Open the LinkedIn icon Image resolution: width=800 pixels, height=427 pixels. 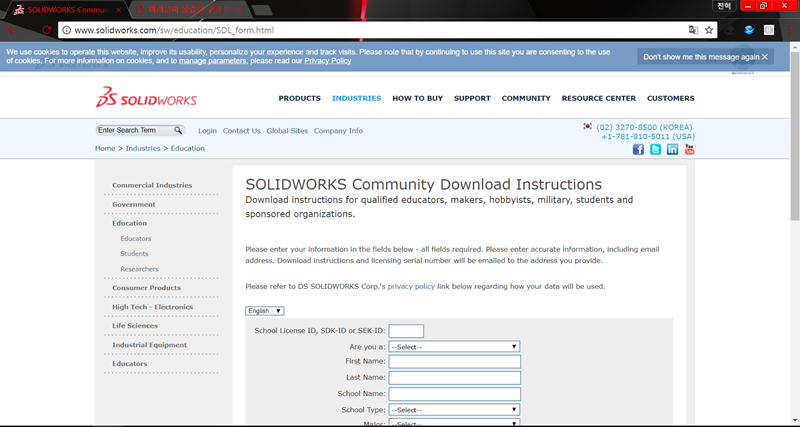(672, 149)
